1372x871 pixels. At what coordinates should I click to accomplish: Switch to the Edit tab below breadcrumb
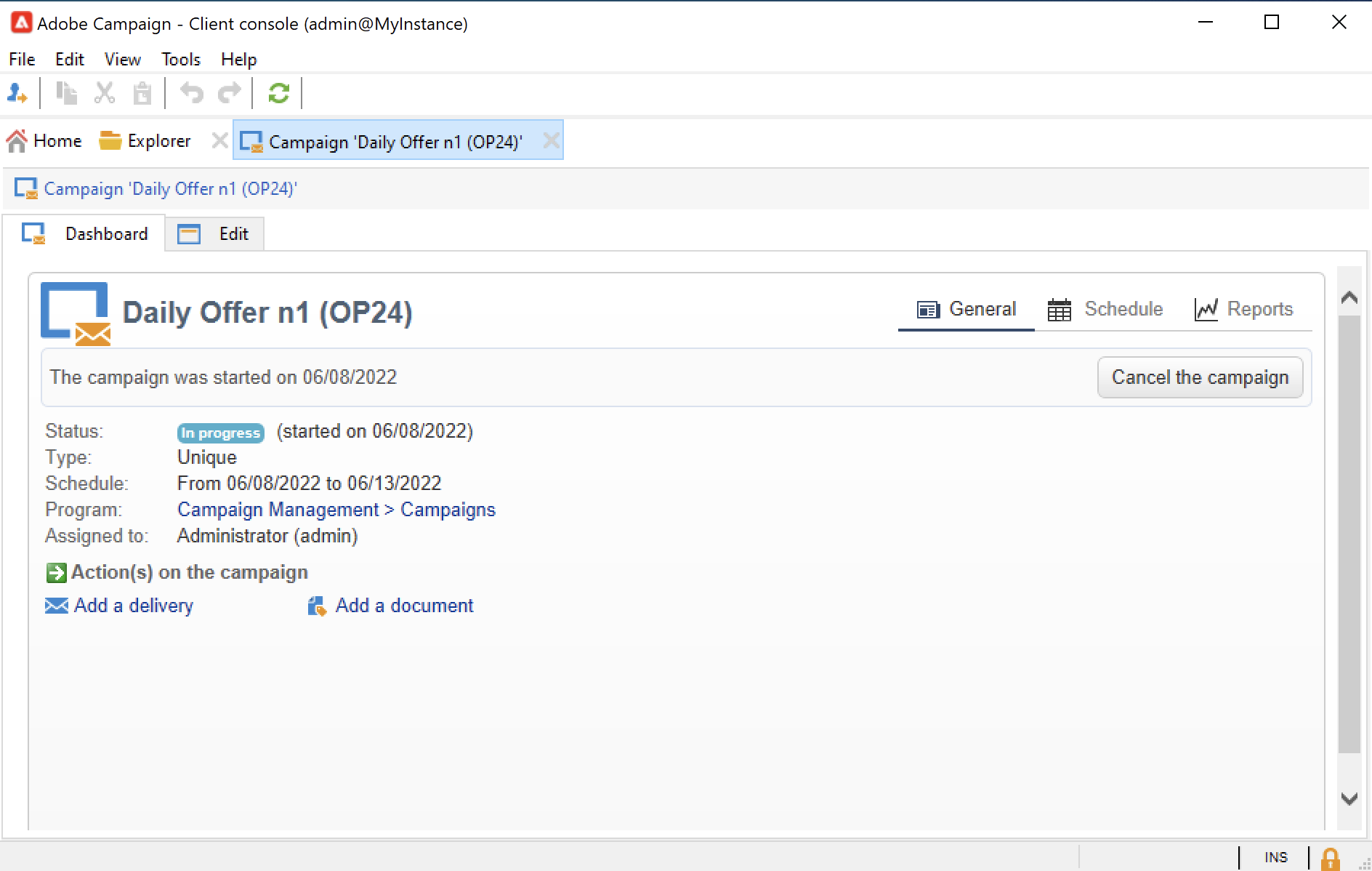(x=214, y=233)
